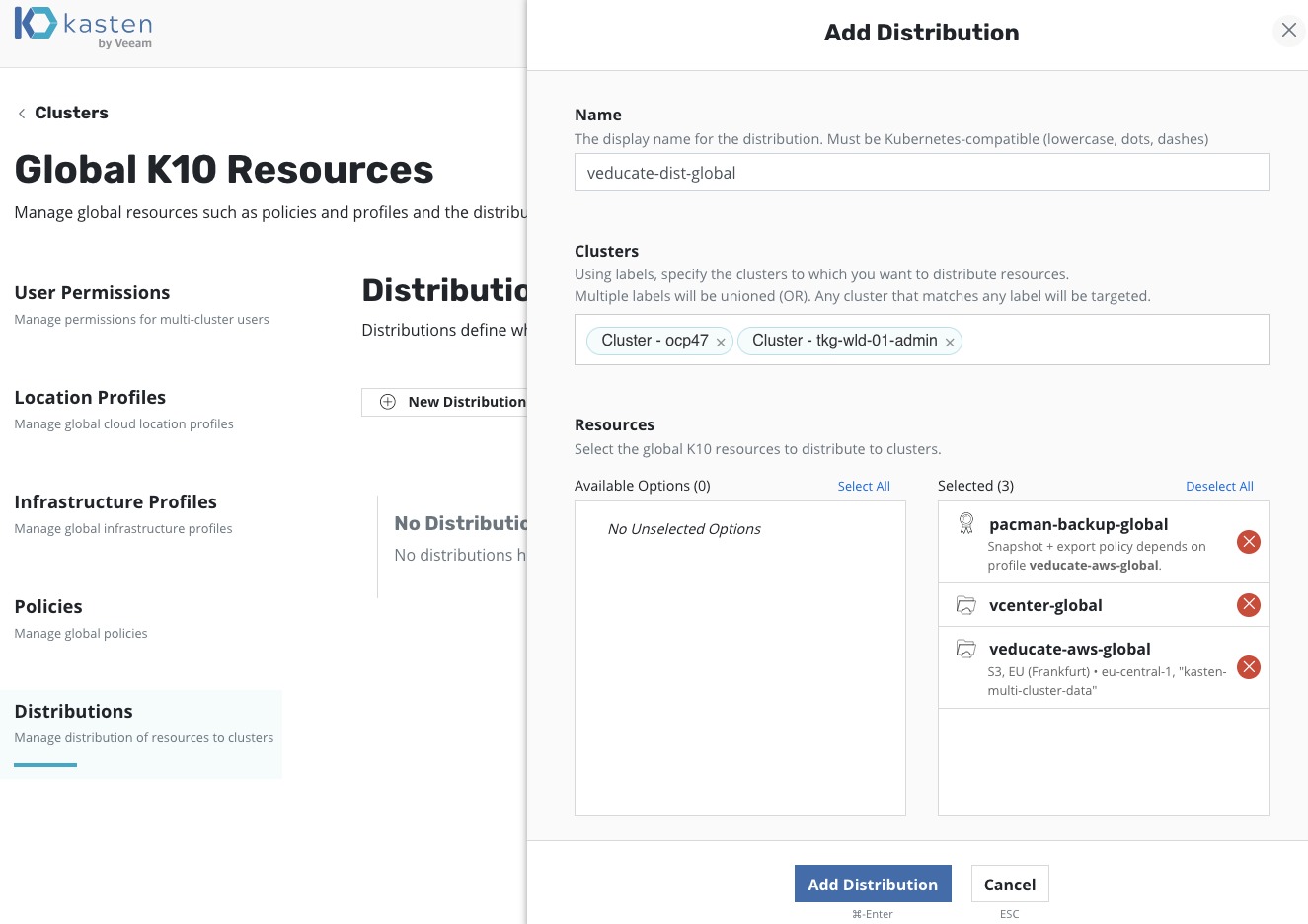Go back using the Clusters chevron
Image resolution: width=1308 pixels, height=924 pixels.
point(22,114)
